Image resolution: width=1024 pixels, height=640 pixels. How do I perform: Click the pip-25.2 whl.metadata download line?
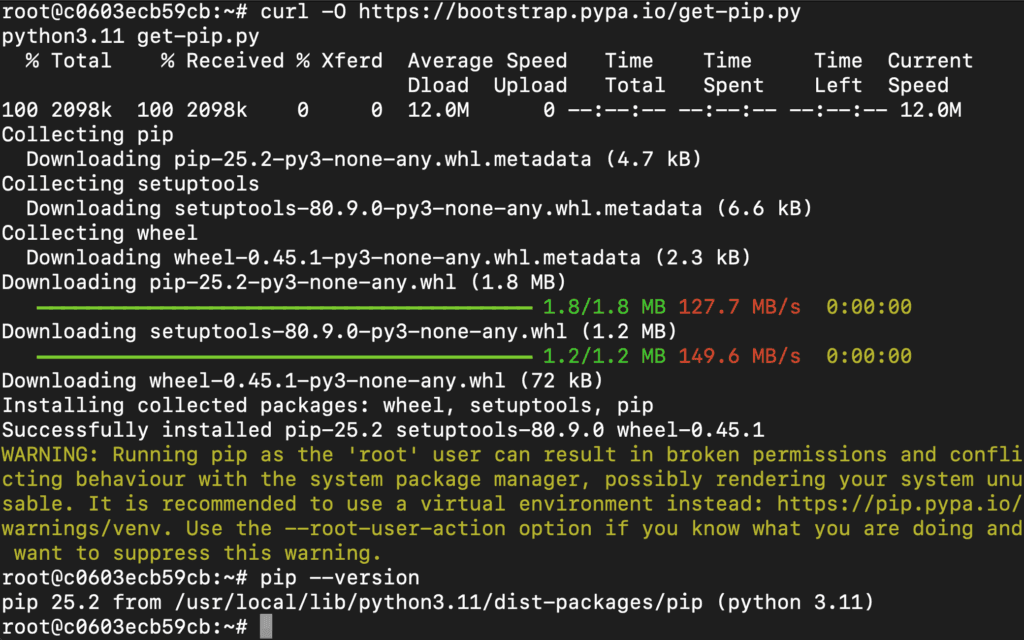click(x=364, y=159)
